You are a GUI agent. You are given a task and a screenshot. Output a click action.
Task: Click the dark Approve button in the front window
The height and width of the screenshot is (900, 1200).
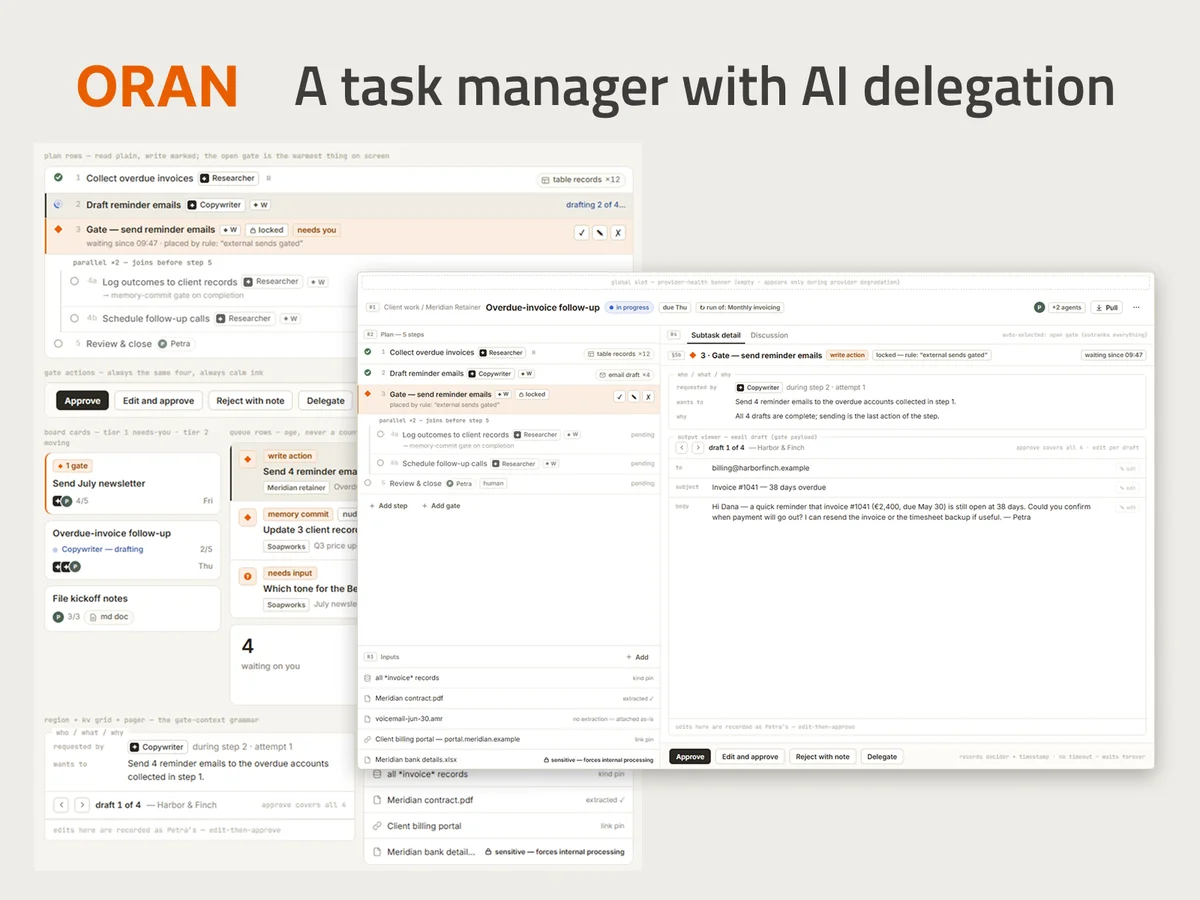[690, 757]
